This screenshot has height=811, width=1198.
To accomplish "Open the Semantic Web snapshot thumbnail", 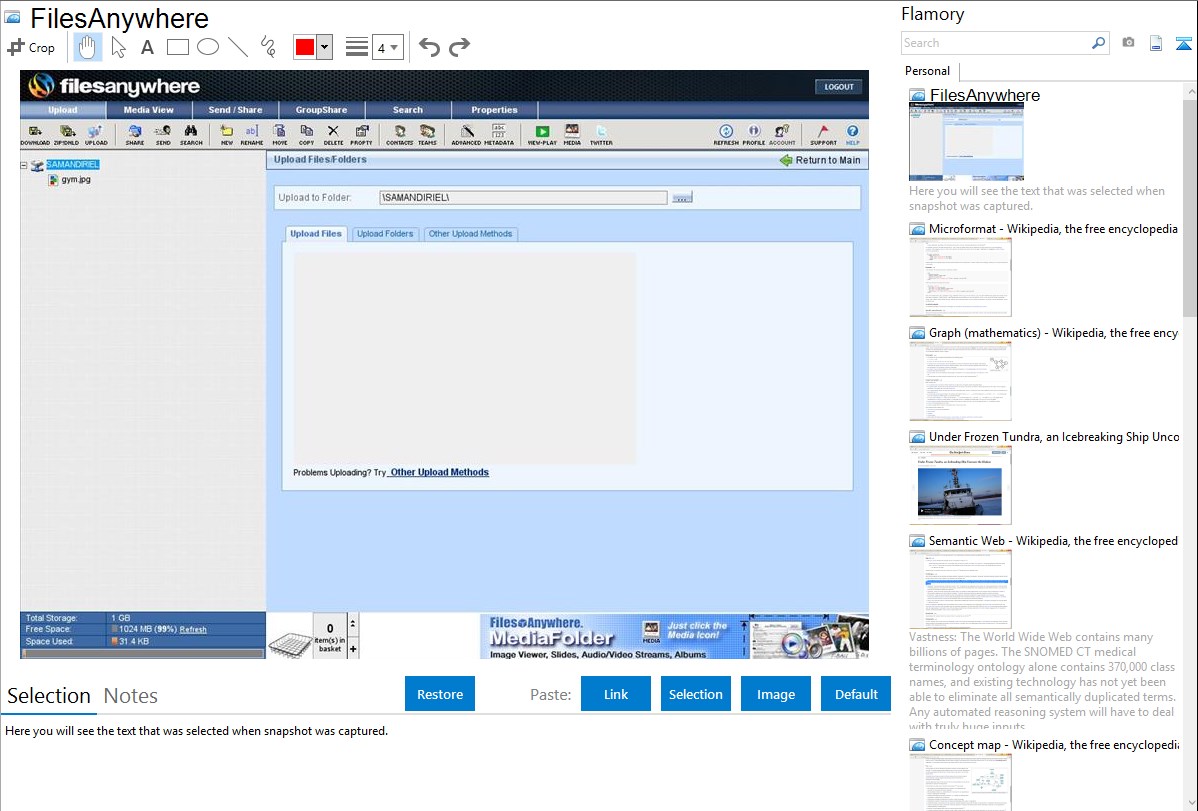I will point(960,589).
